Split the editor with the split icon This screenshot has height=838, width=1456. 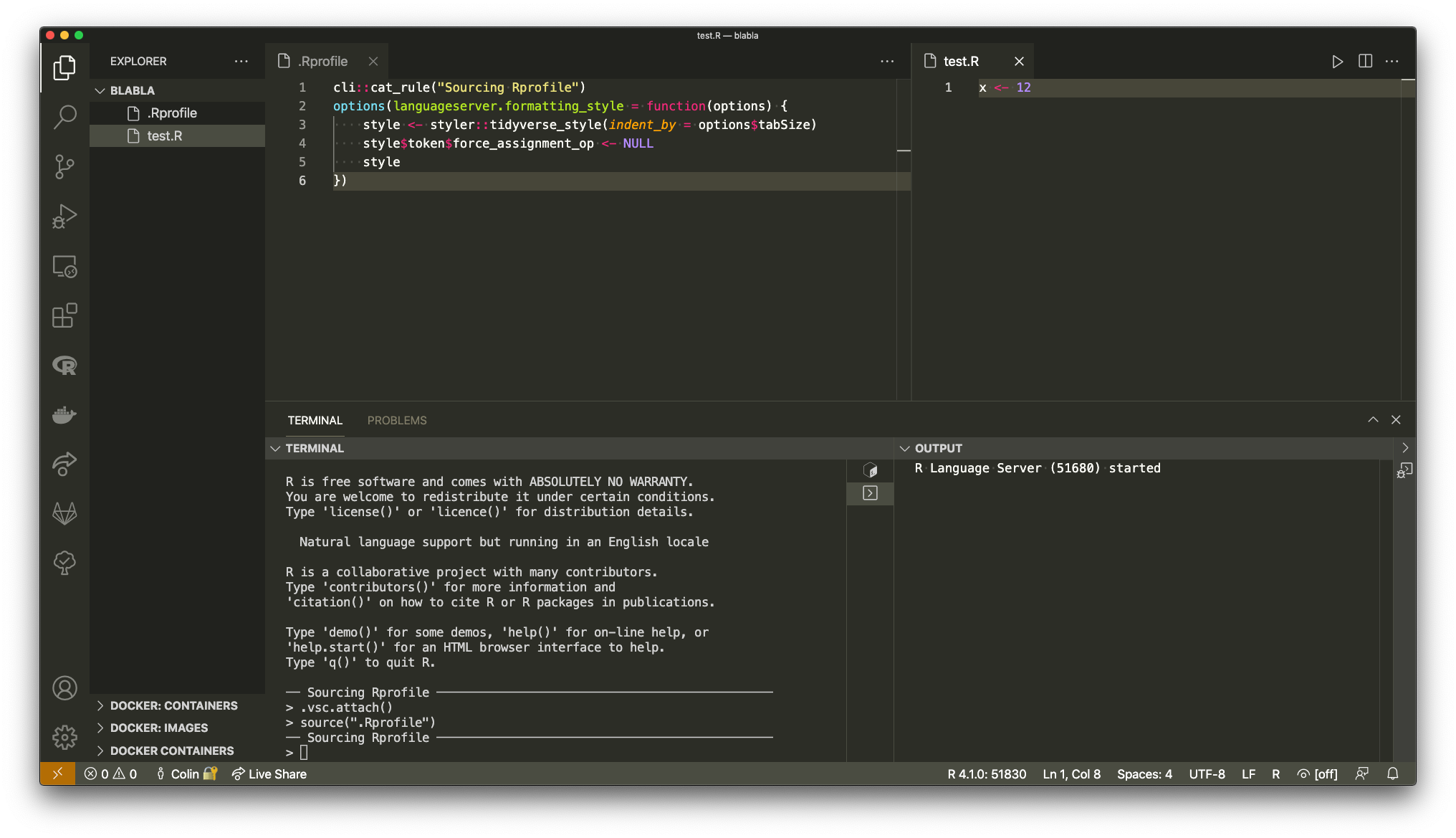(x=1364, y=61)
